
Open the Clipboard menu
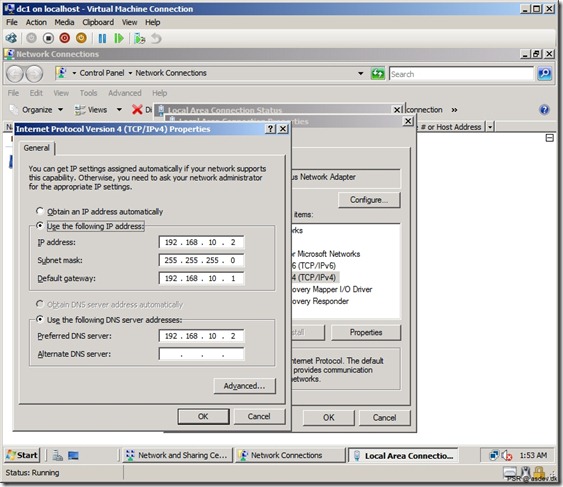[98, 22]
